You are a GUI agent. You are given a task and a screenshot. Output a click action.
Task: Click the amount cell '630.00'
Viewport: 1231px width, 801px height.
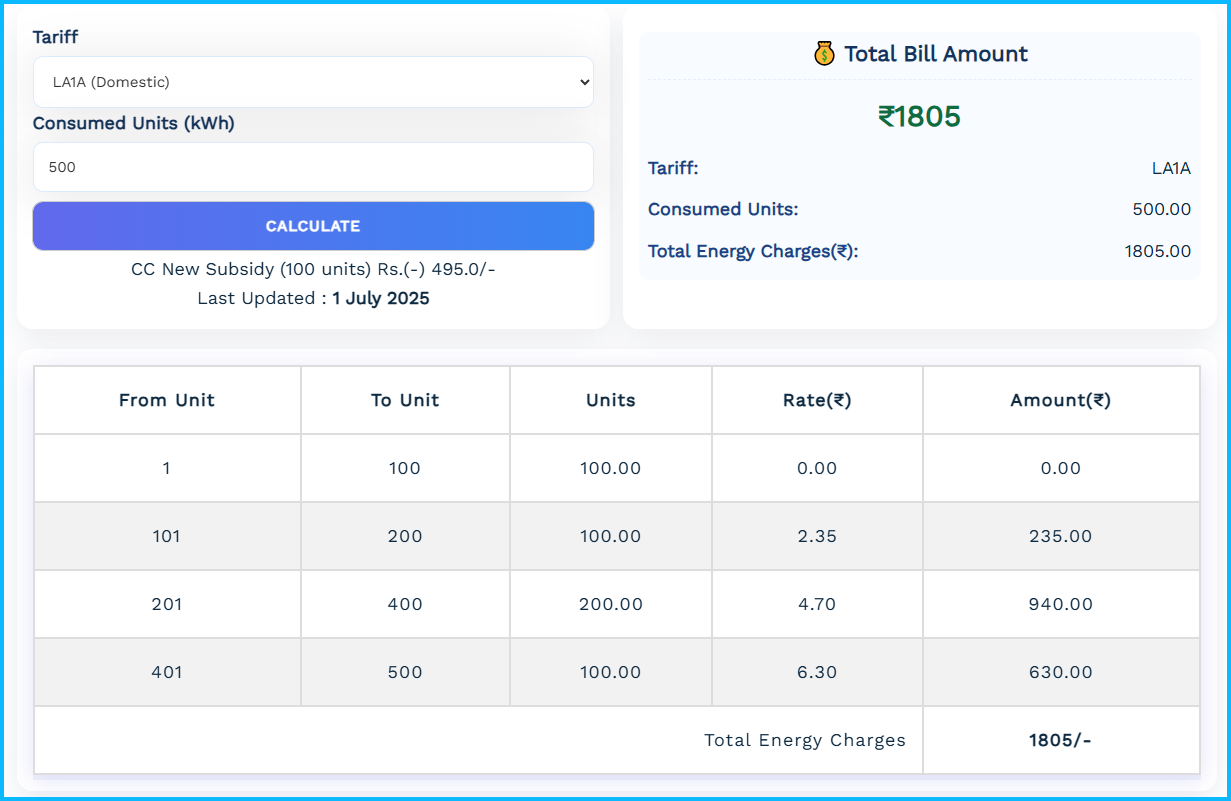[1061, 672]
